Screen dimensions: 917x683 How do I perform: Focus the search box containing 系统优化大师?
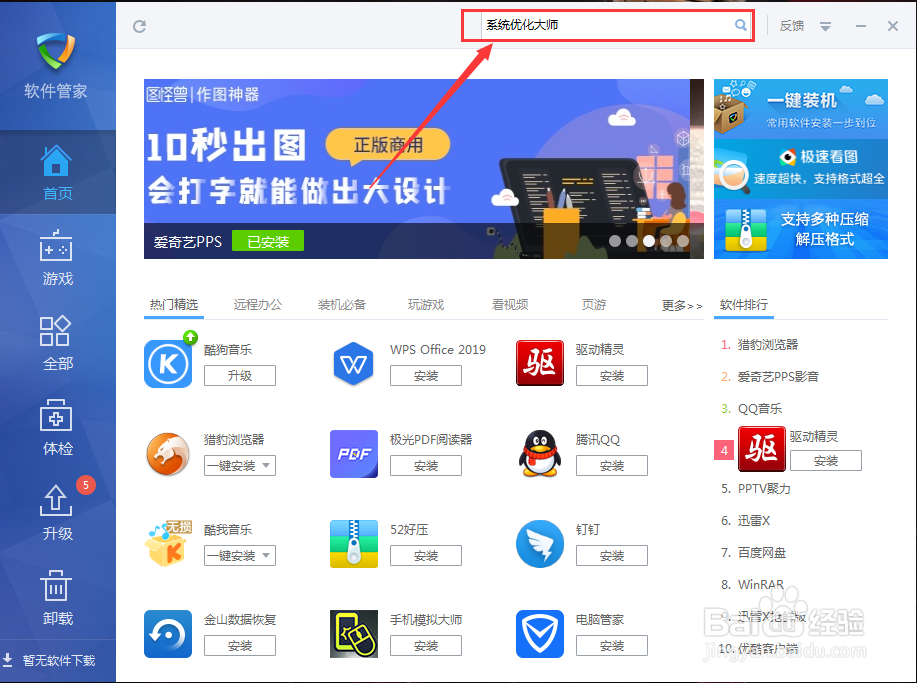608,25
